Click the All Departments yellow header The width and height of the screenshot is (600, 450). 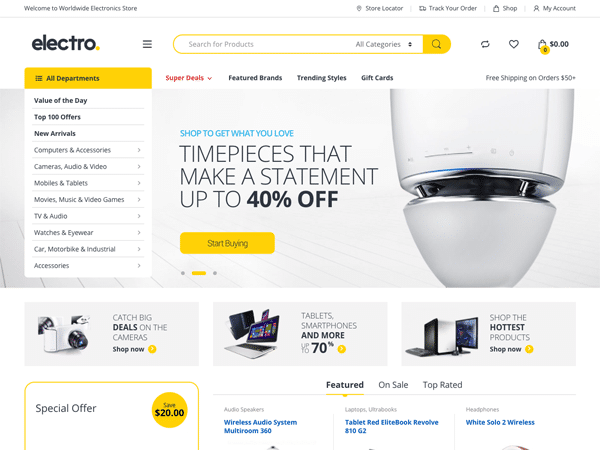[88, 78]
